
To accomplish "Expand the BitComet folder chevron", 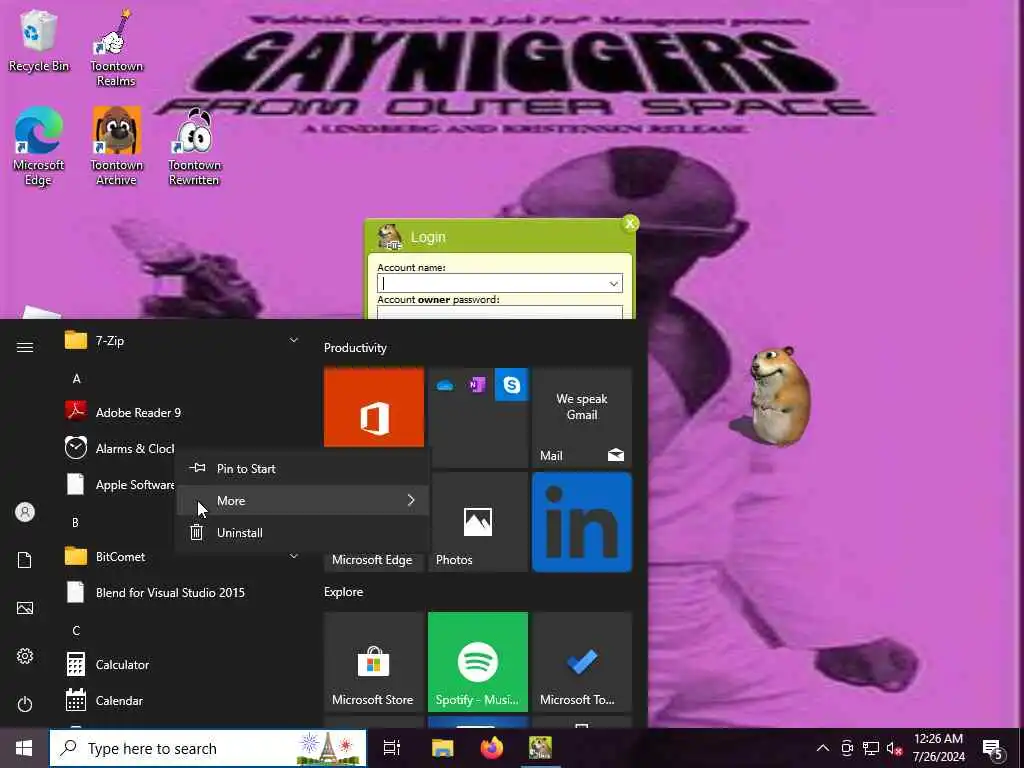I will pos(294,556).
